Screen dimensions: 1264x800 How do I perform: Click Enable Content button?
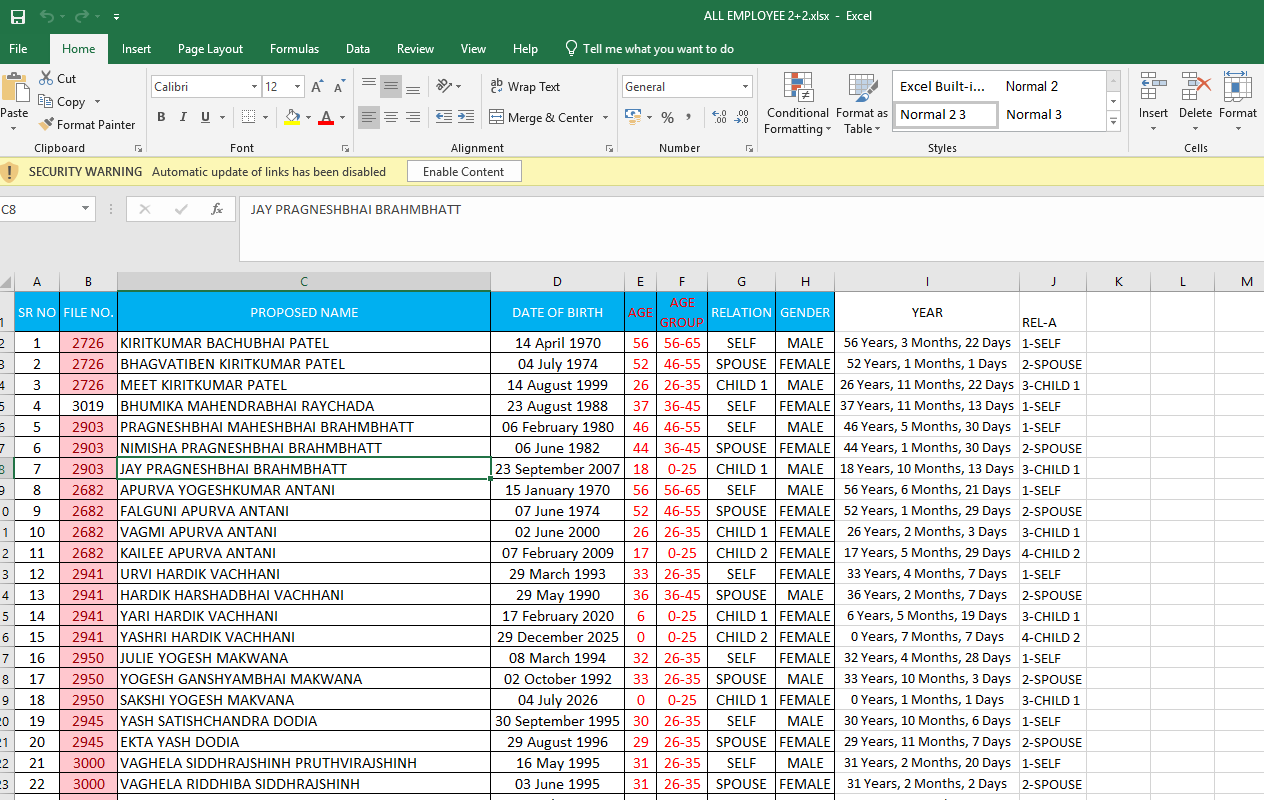click(464, 172)
